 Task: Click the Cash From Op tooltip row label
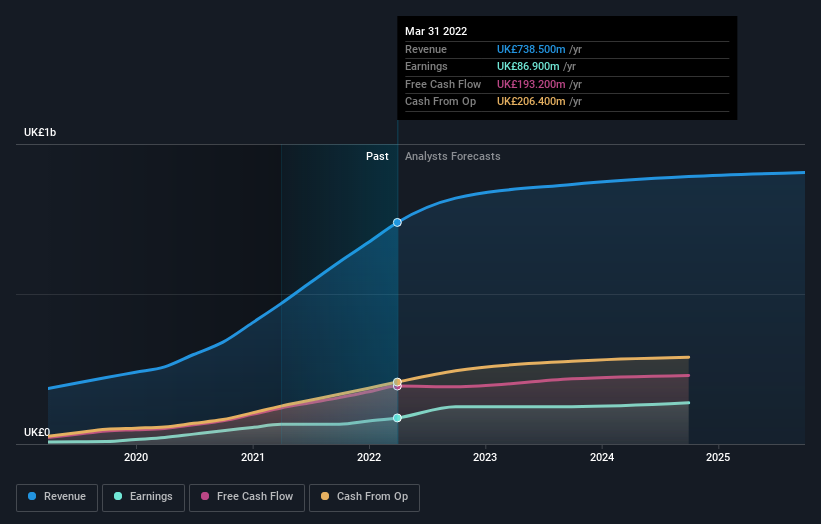[x=440, y=102]
